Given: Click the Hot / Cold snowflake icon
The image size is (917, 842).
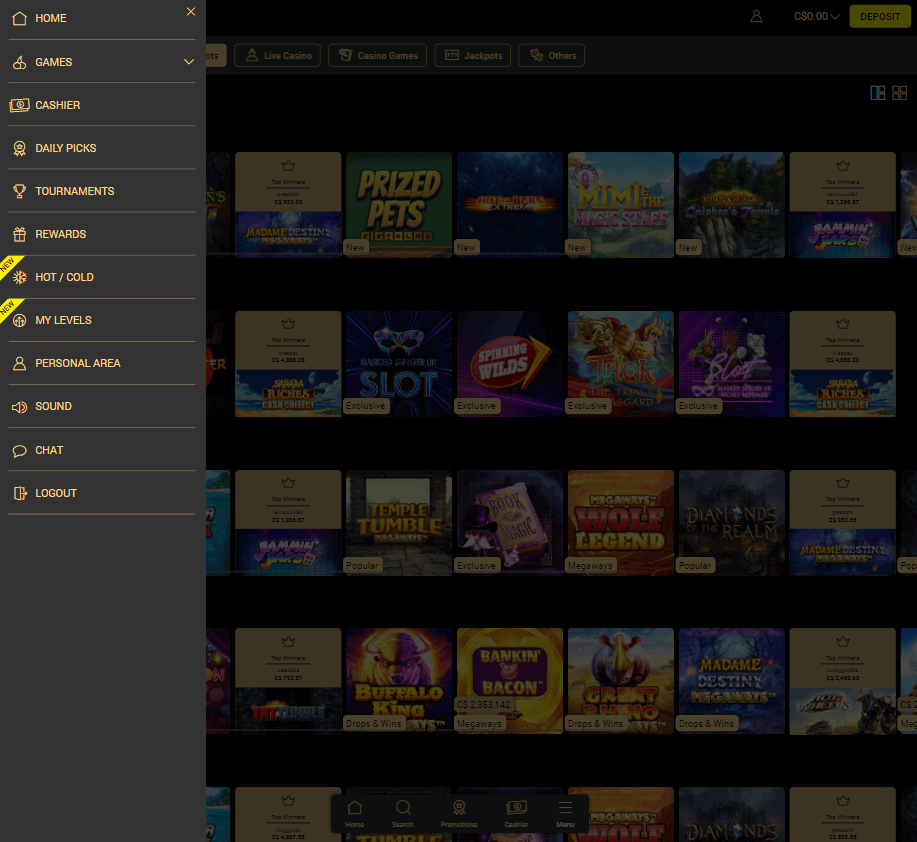Looking at the screenshot, I should [19, 277].
